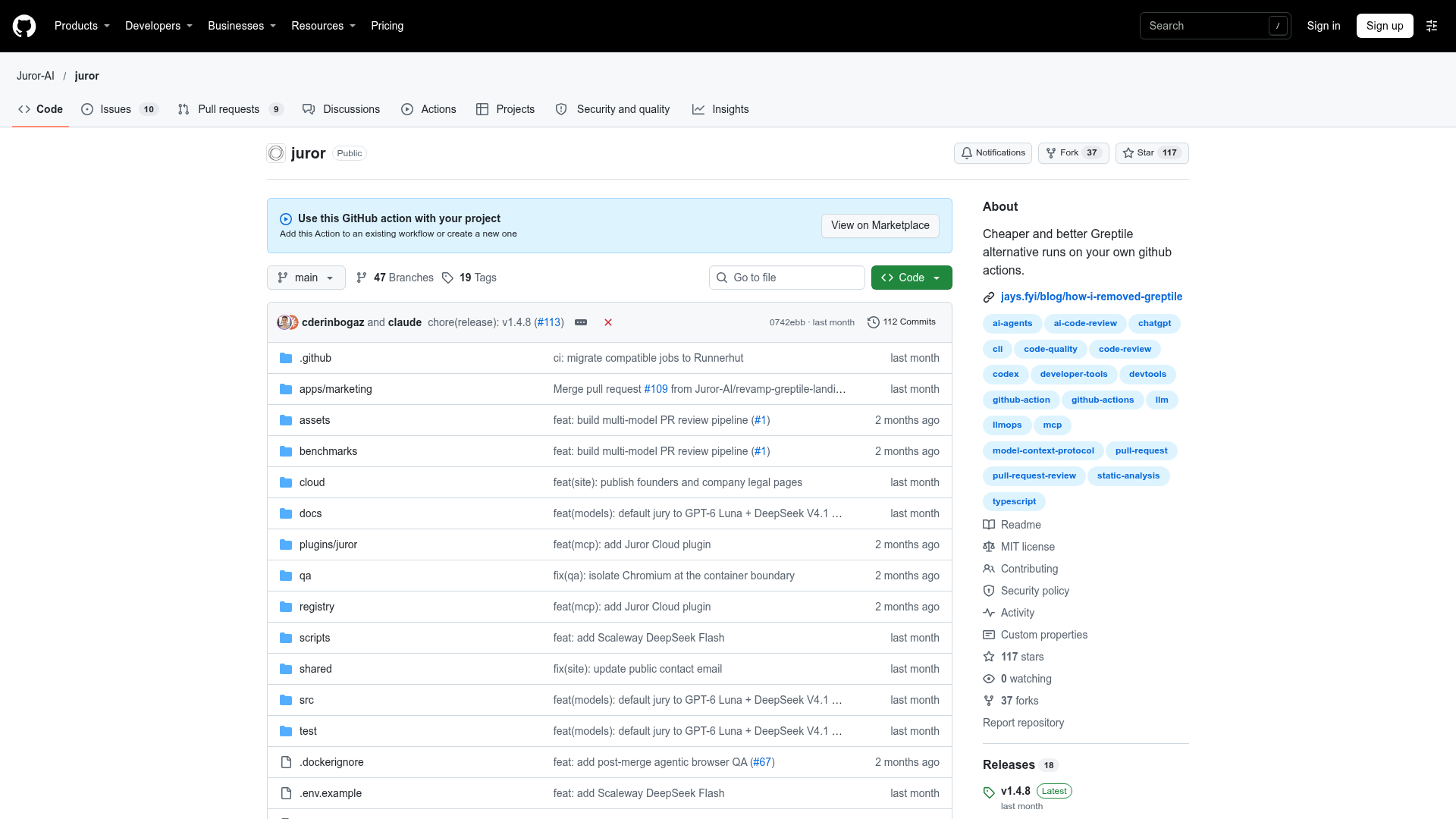Switch to the Pull requests tab

[x=230, y=109]
